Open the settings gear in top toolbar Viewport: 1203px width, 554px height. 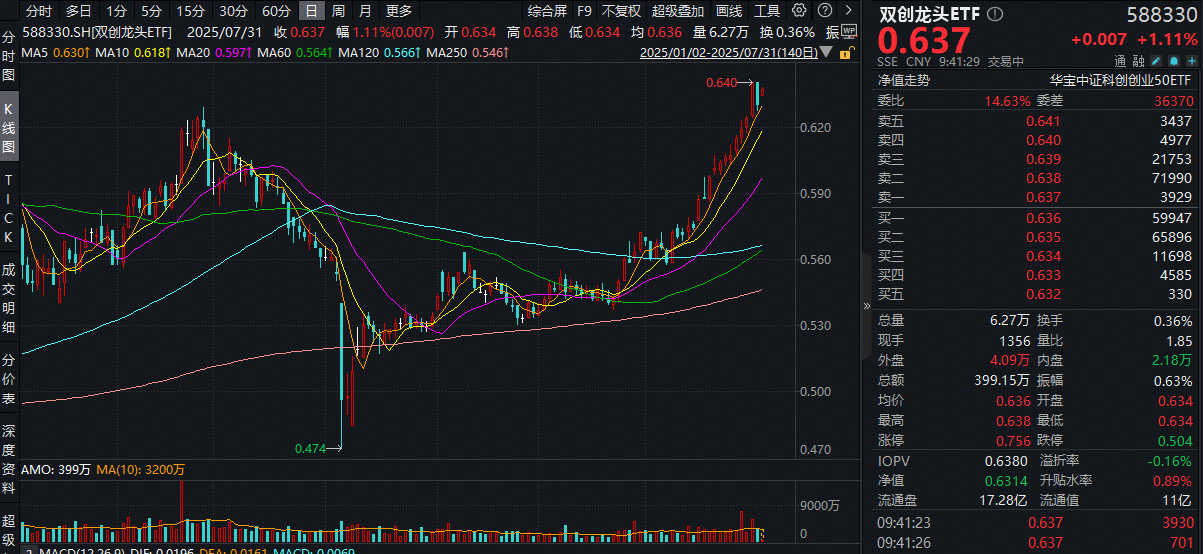799,10
